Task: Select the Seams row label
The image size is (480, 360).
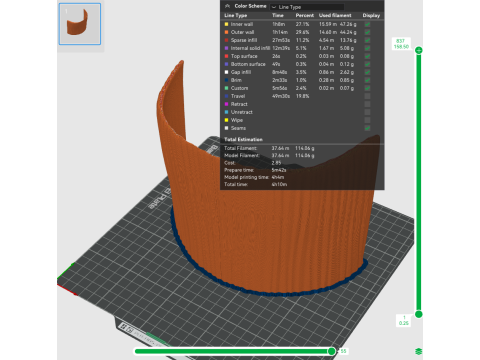Action: [238, 128]
